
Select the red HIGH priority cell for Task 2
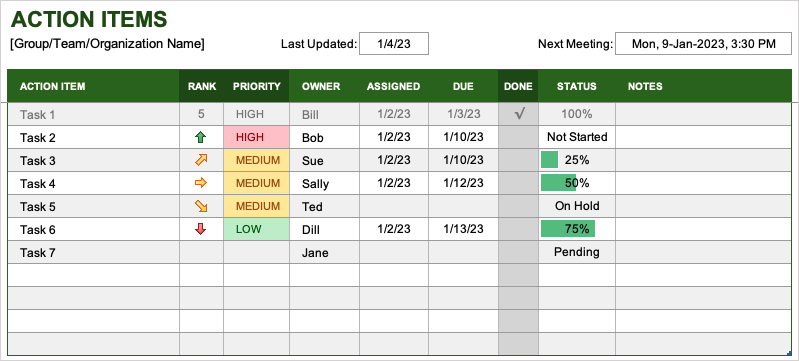256,137
